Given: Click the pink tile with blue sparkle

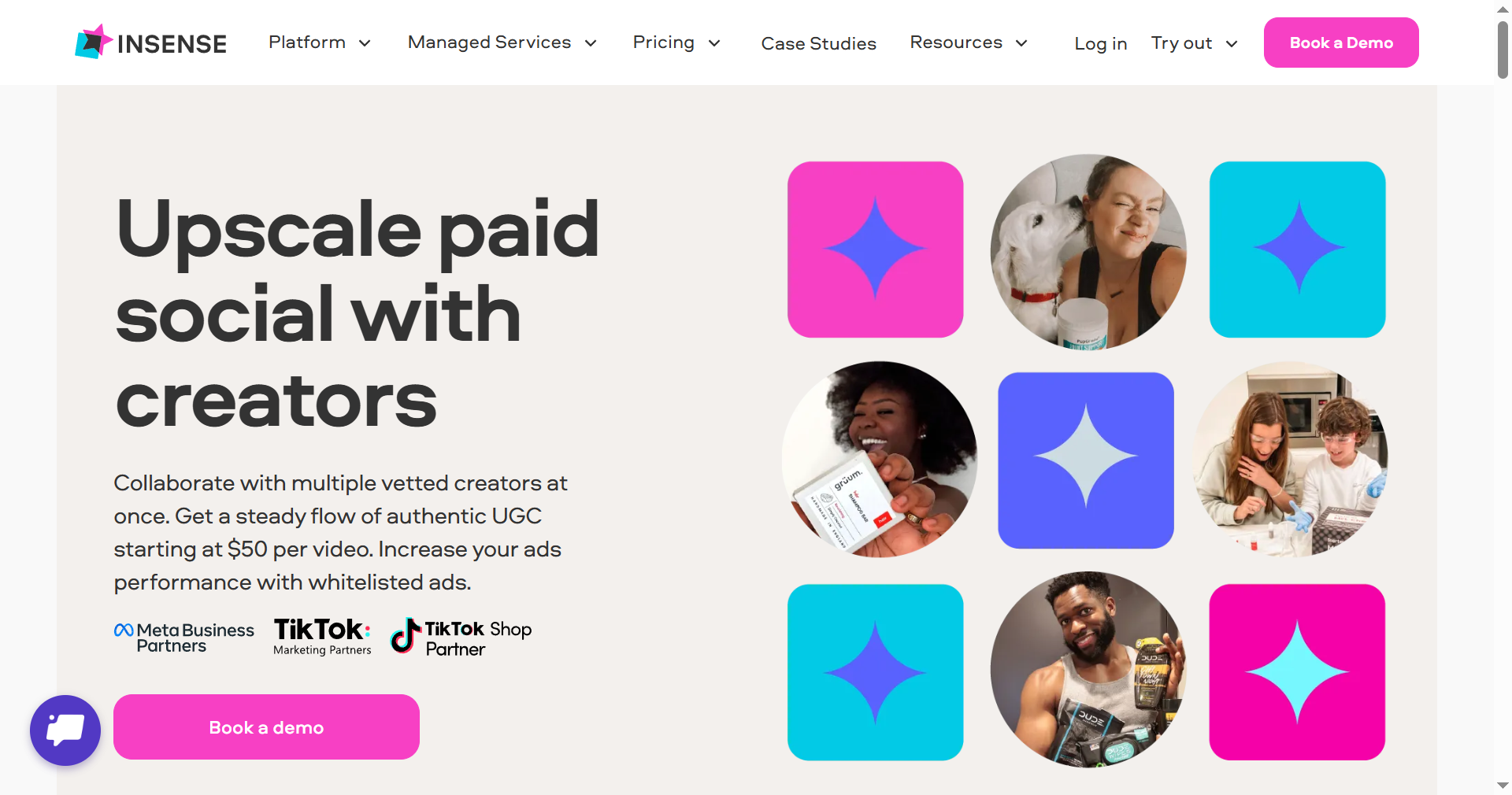Looking at the screenshot, I should [875, 250].
